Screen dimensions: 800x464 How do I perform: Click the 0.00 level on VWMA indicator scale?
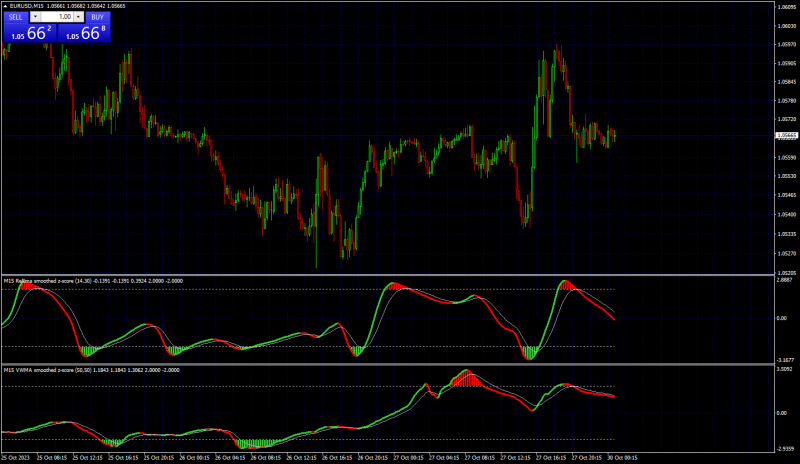(x=781, y=413)
